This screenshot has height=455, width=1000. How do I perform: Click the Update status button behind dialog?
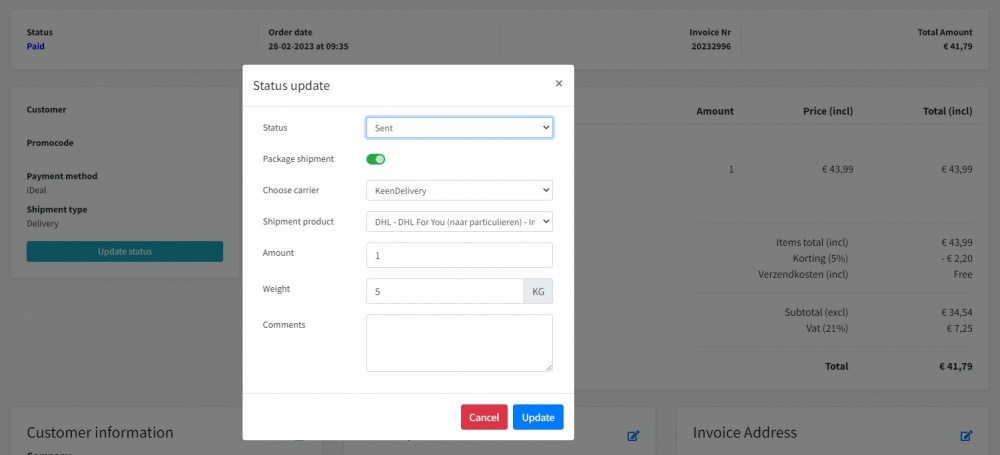click(125, 251)
